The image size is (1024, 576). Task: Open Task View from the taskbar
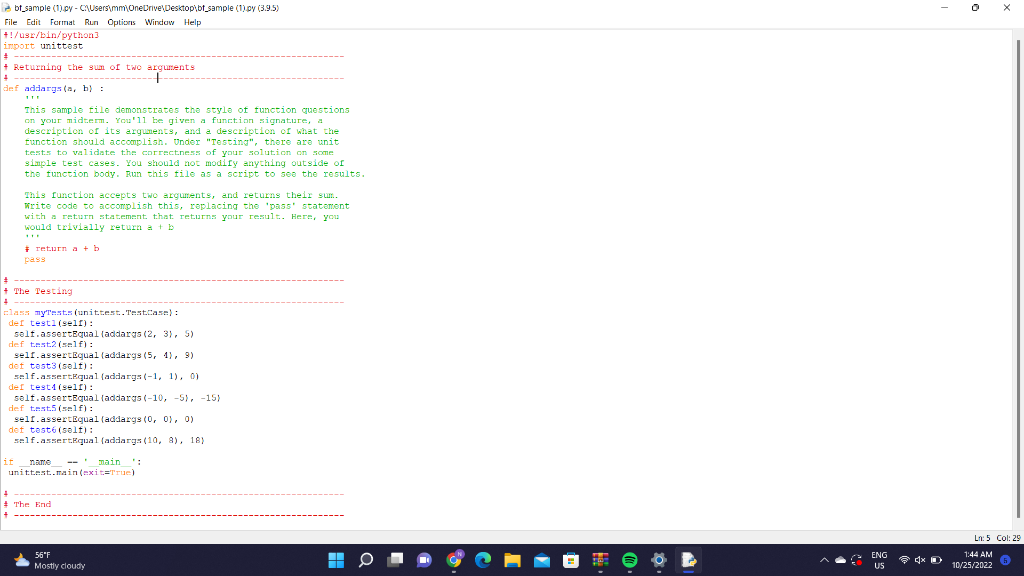(395, 560)
